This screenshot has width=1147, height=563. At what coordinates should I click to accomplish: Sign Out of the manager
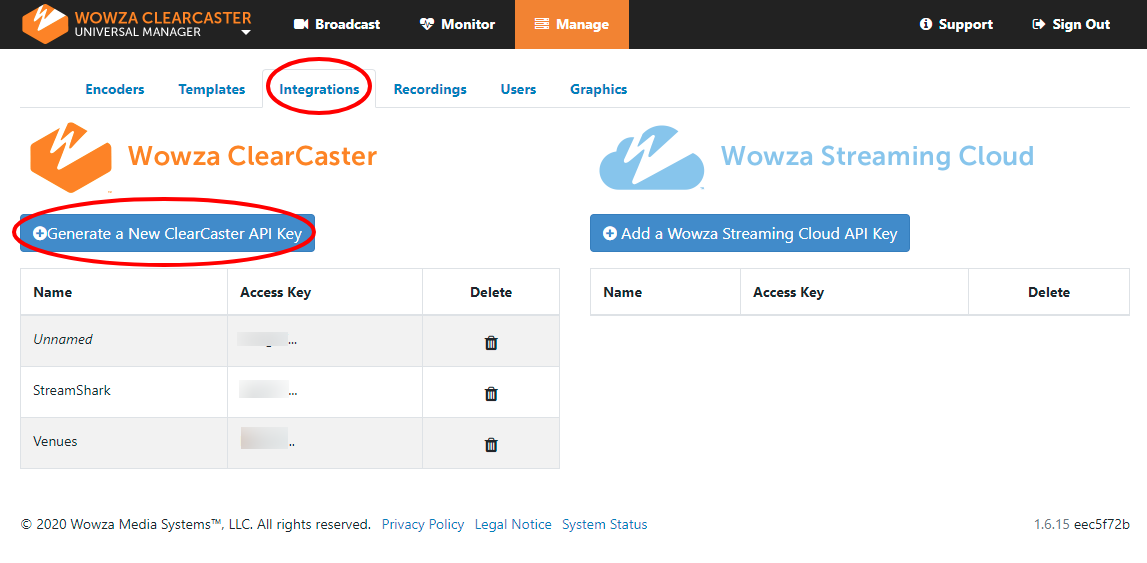point(1071,24)
